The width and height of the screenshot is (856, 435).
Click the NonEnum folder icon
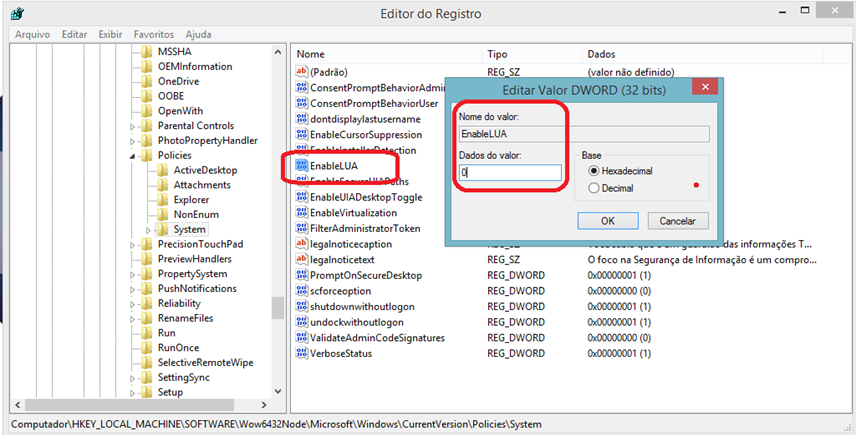[x=162, y=214]
